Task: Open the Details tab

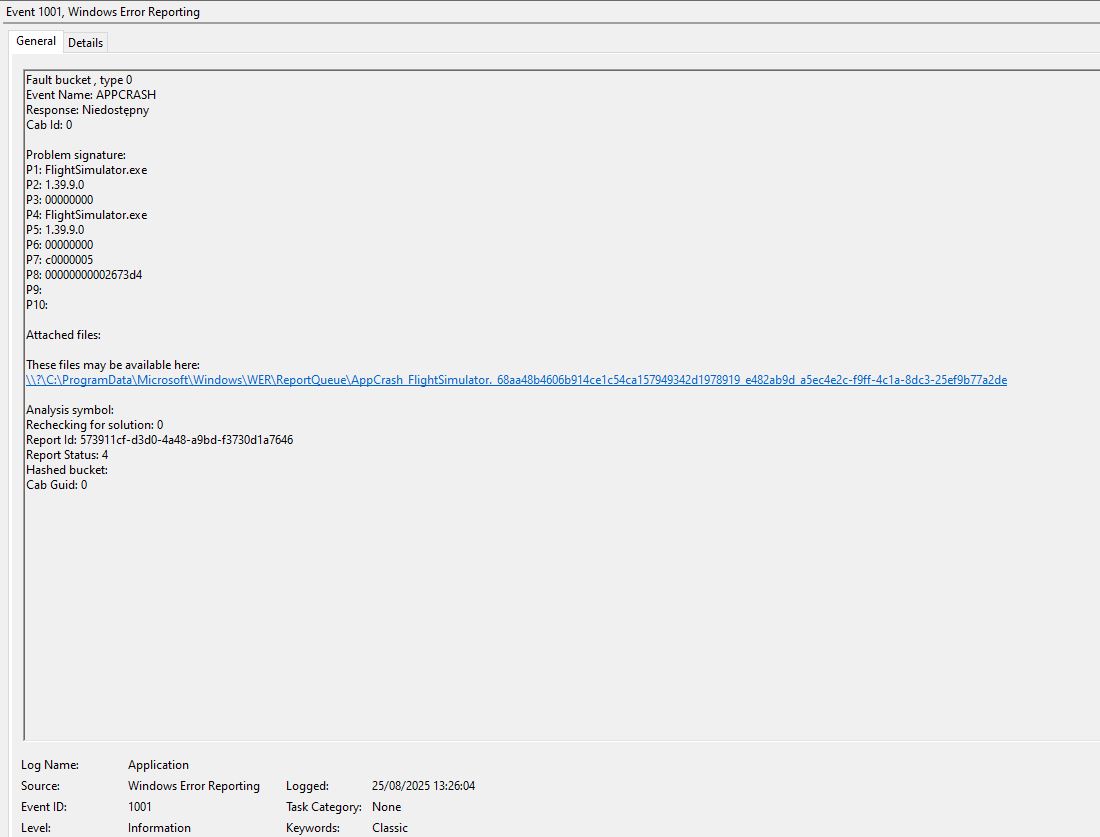Action: pos(86,43)
